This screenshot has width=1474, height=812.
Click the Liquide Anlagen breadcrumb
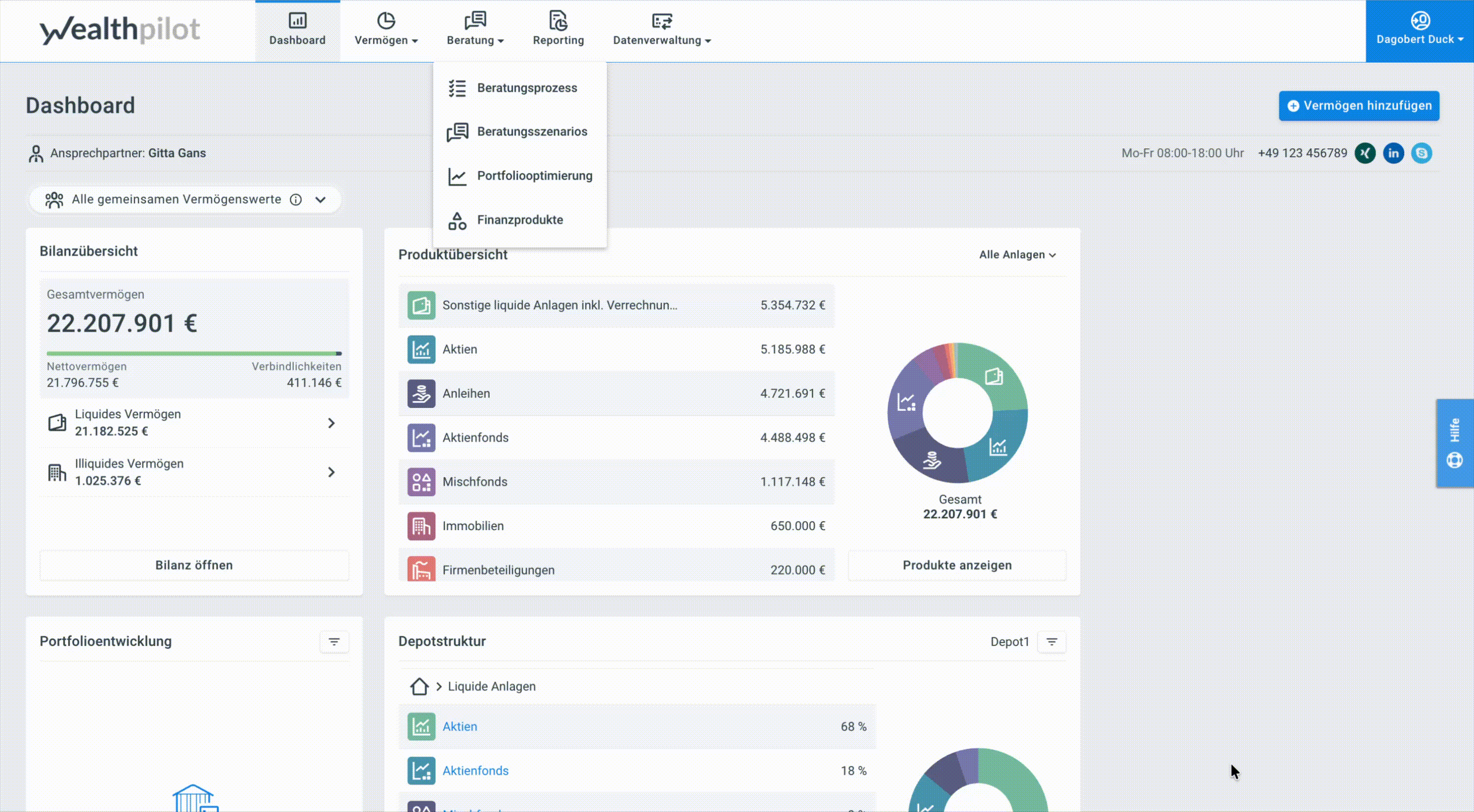[x=491, y=686]
